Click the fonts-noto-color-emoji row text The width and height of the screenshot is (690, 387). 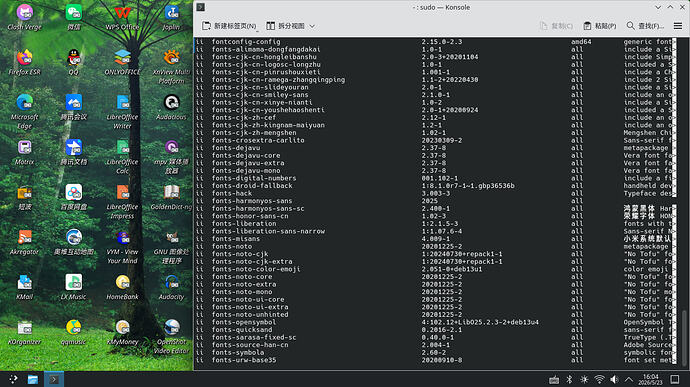(256, 269)
